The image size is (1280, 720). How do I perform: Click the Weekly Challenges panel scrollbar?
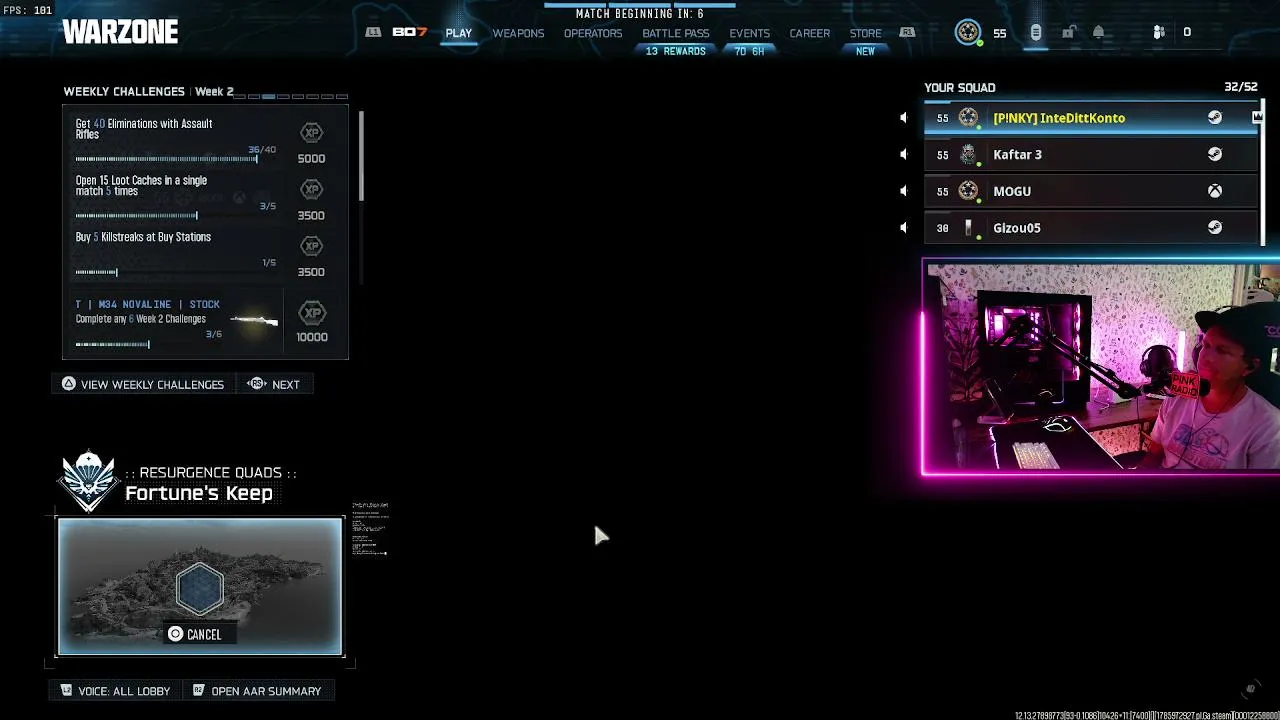click(361, 155)
